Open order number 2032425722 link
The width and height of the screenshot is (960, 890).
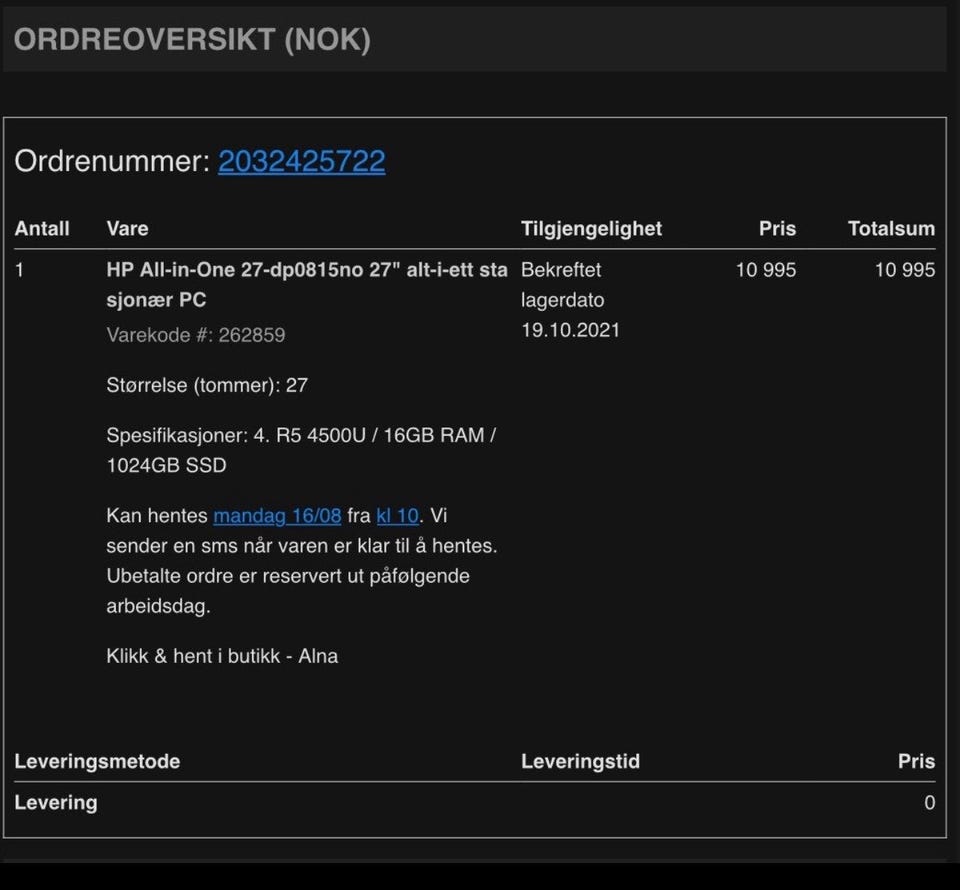pos(301,162)
